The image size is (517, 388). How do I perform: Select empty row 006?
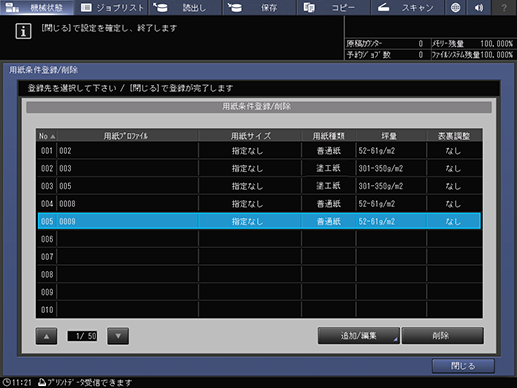259,239
